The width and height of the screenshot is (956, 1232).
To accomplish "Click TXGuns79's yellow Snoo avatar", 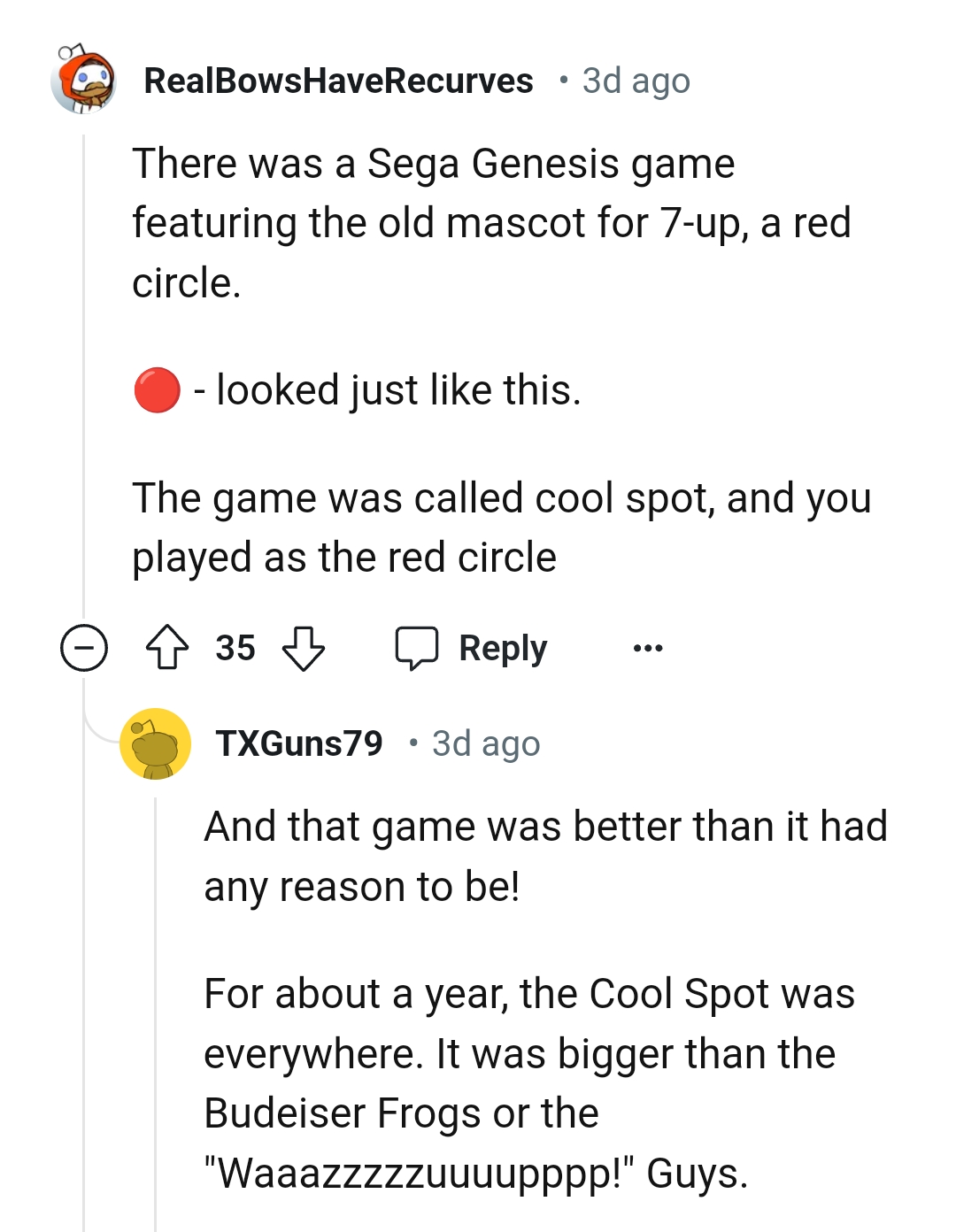I will tap(156, 743).
